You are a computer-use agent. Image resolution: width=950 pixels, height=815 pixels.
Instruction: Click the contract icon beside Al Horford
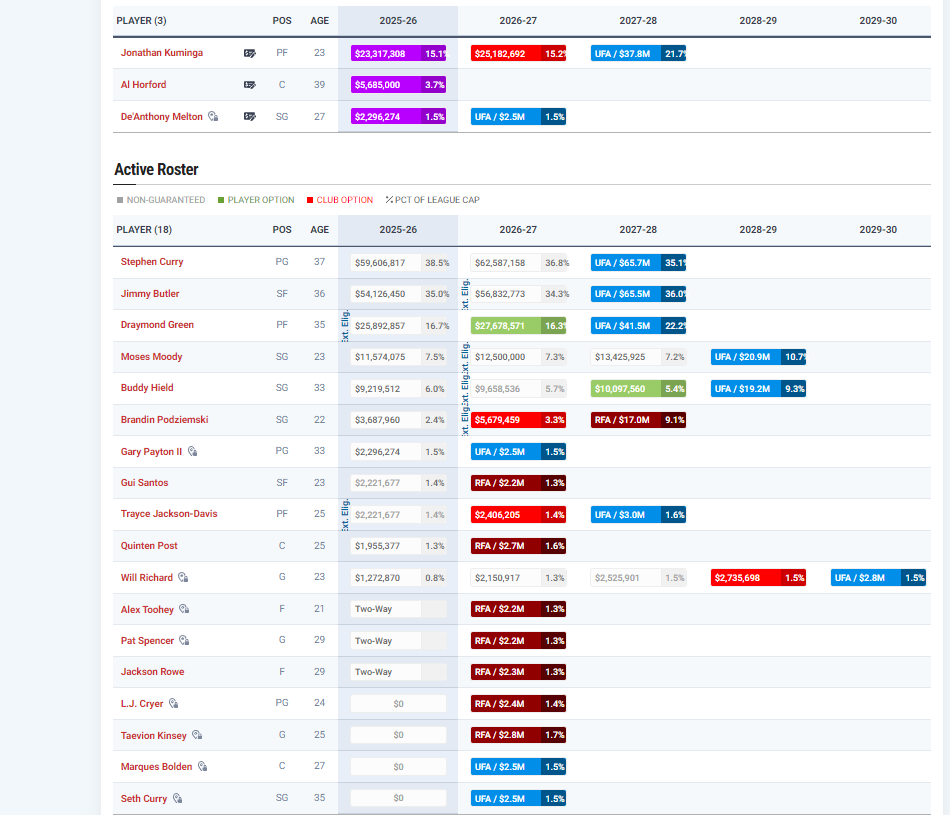[250, 85]
